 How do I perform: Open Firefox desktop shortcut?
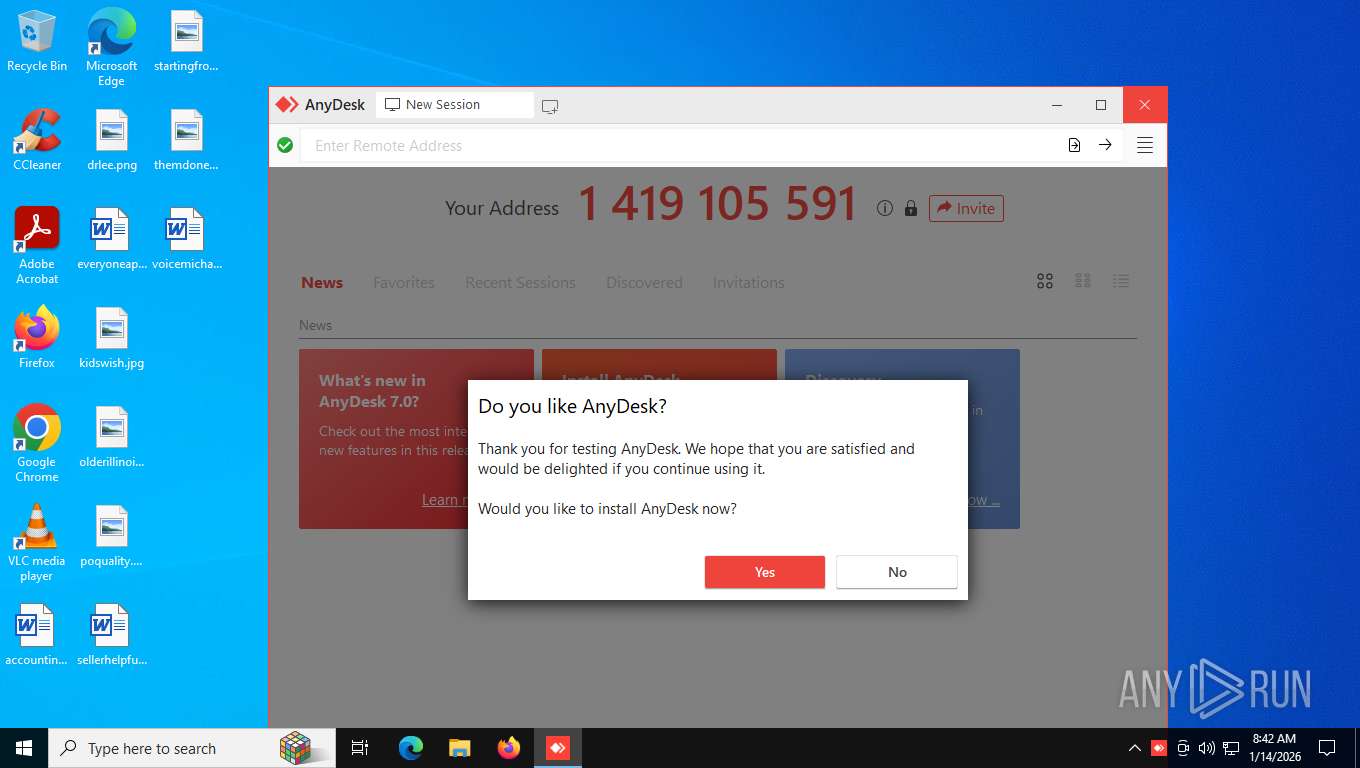click(x=37, y=338)
